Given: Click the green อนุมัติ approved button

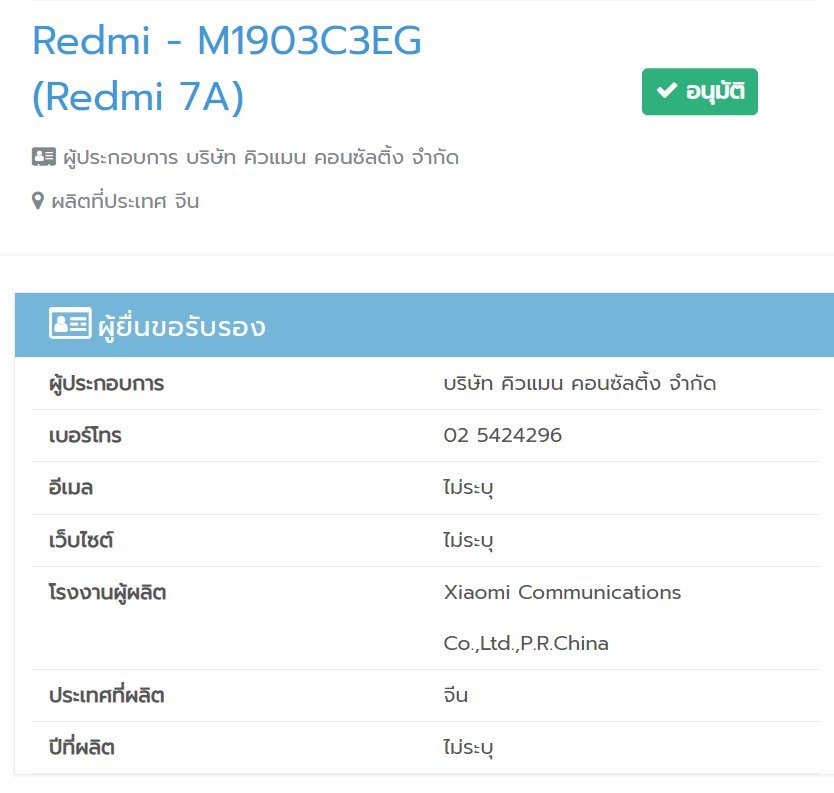Looking at the screenshot, I should [x=699, y=91].
